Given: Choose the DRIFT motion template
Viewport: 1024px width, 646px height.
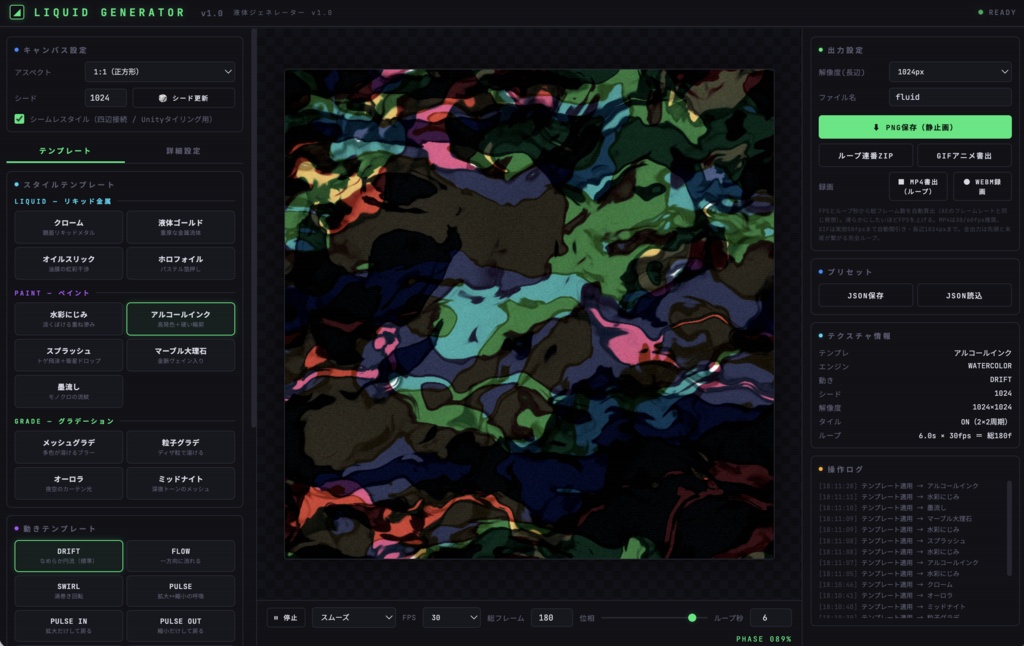Looking at the screenshot, I should click(x=69, y=556).
